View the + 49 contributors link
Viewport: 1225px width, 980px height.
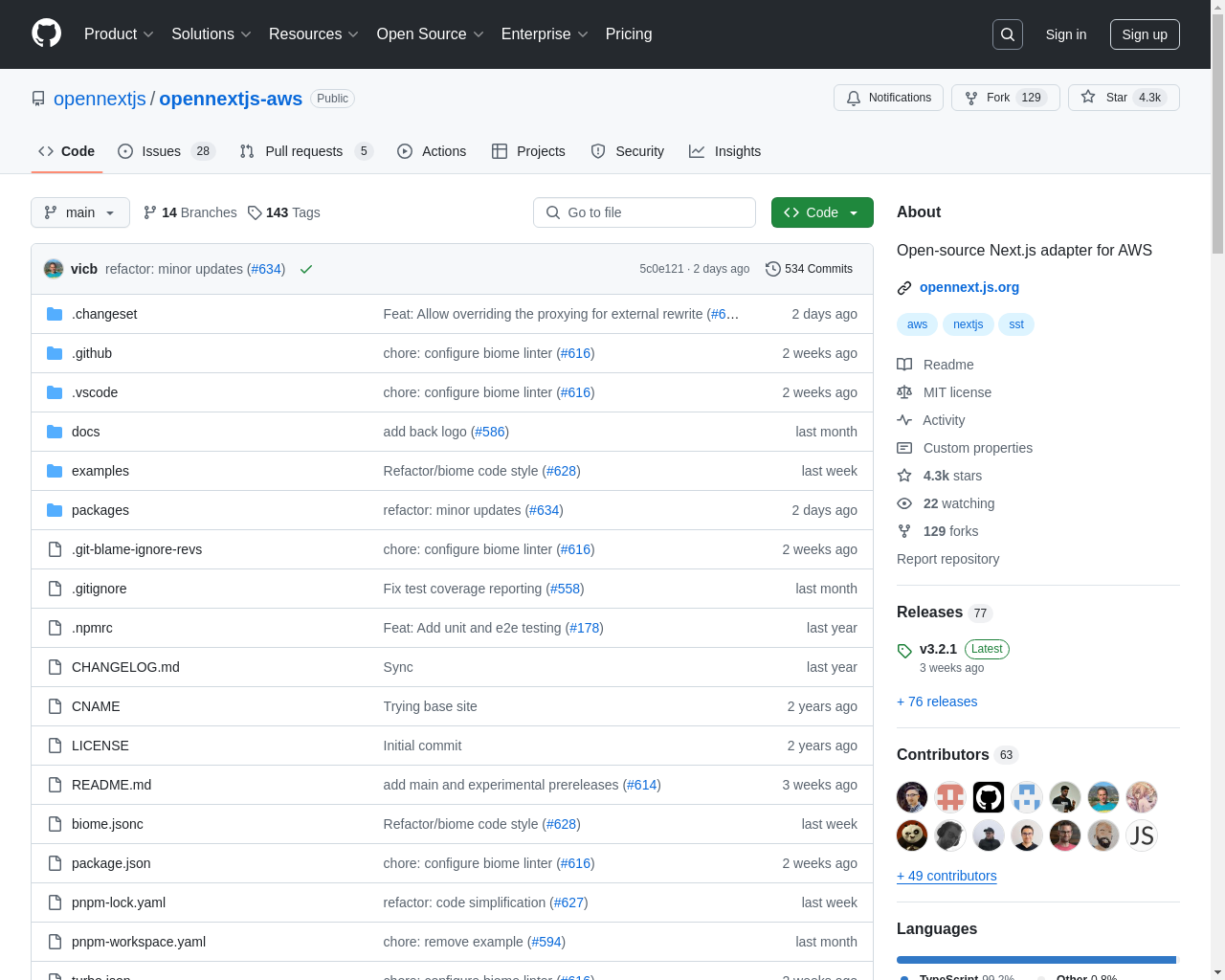point(947,876)
